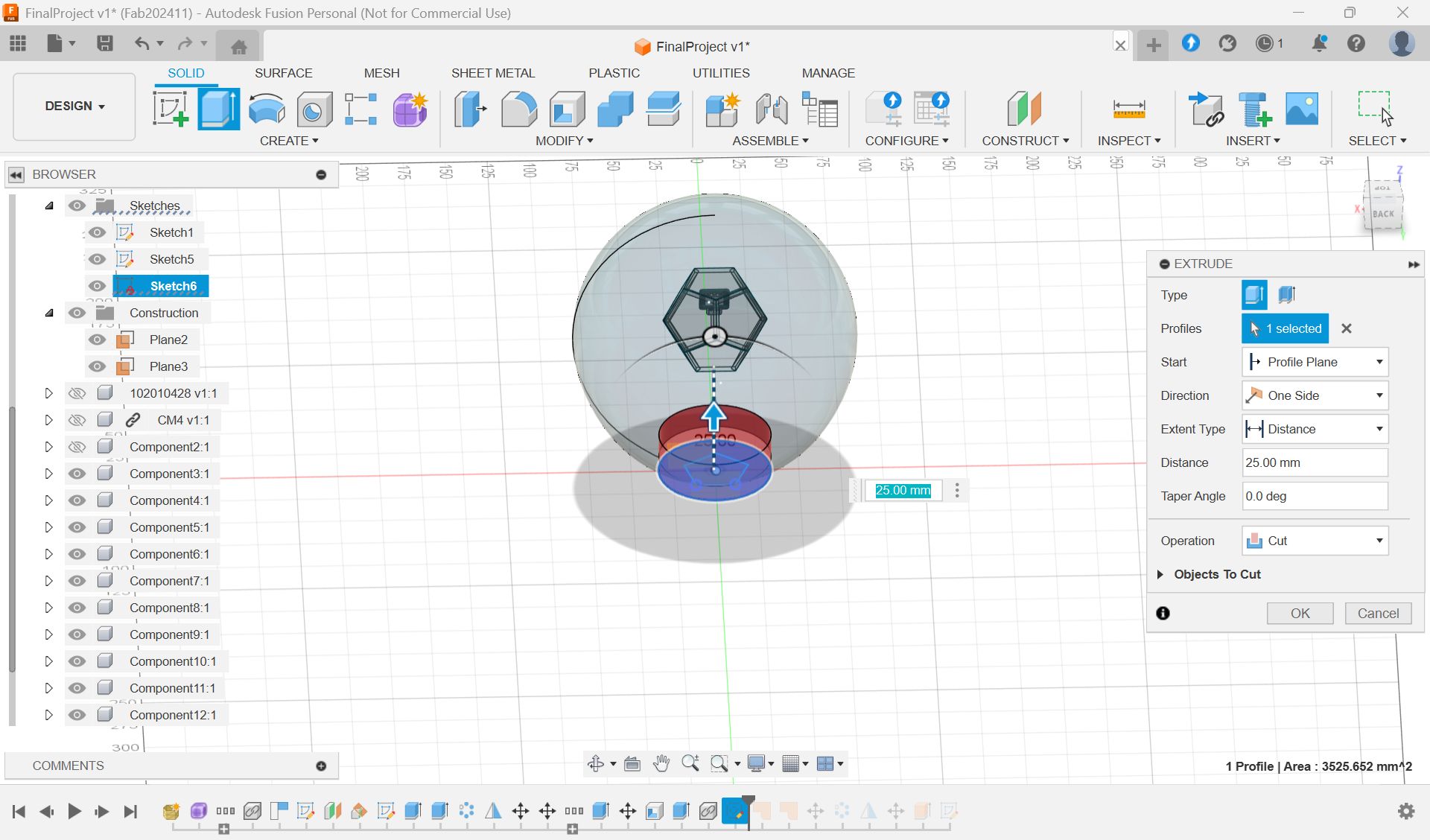Open the DESIGN workspace dropdown
Image resolution: width=1430 pixels, height=840 pixels.
pyautogui.click(x=74, y=106)
